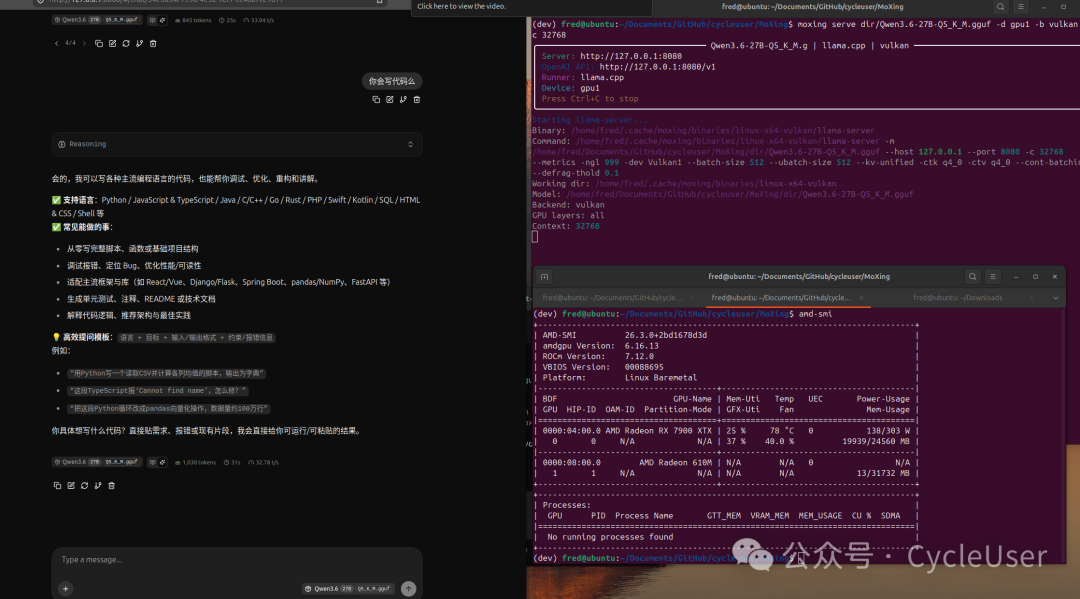
Task: Switch to generation stats in the top toggle
Action: [x=162, y=20]
